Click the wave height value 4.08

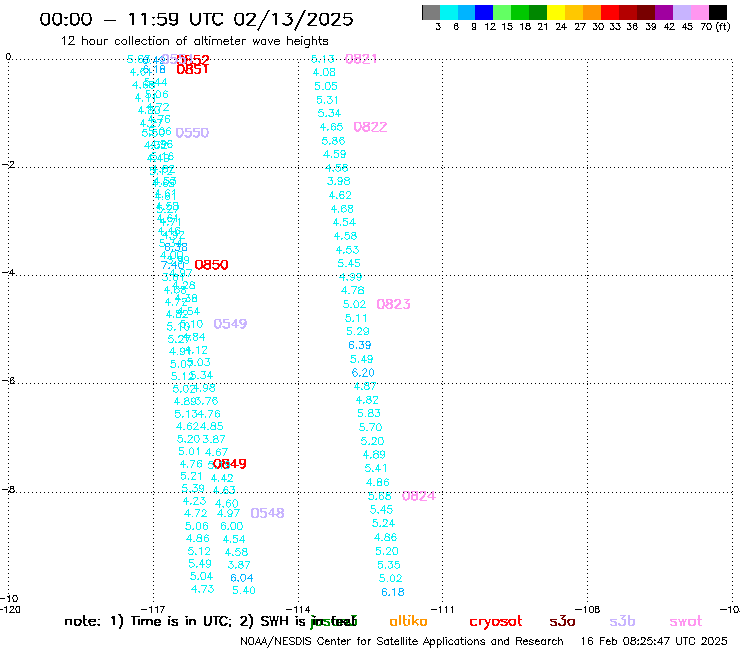[x=324, y=72]
